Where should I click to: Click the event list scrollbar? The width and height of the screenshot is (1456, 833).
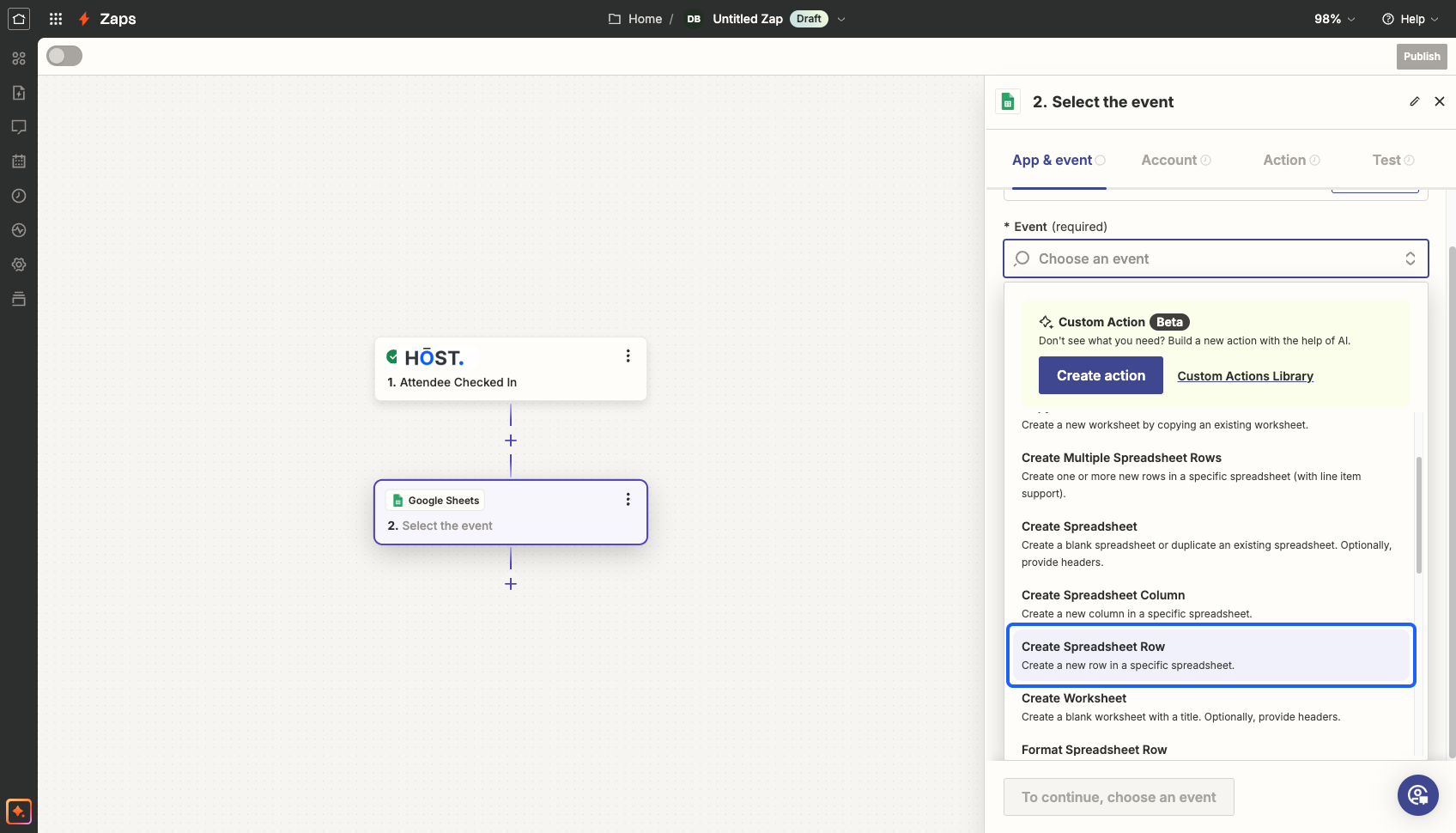click(1419, 515)
